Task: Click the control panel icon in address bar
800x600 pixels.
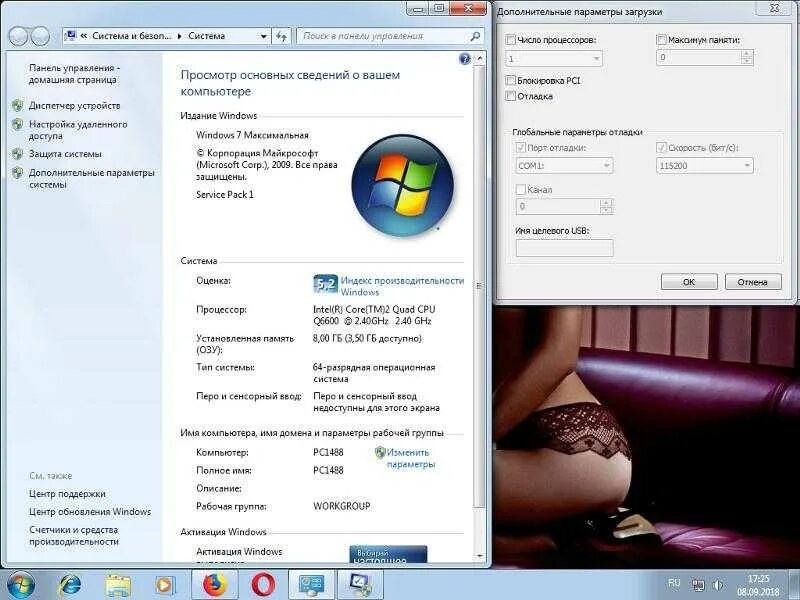Action: 71,36
